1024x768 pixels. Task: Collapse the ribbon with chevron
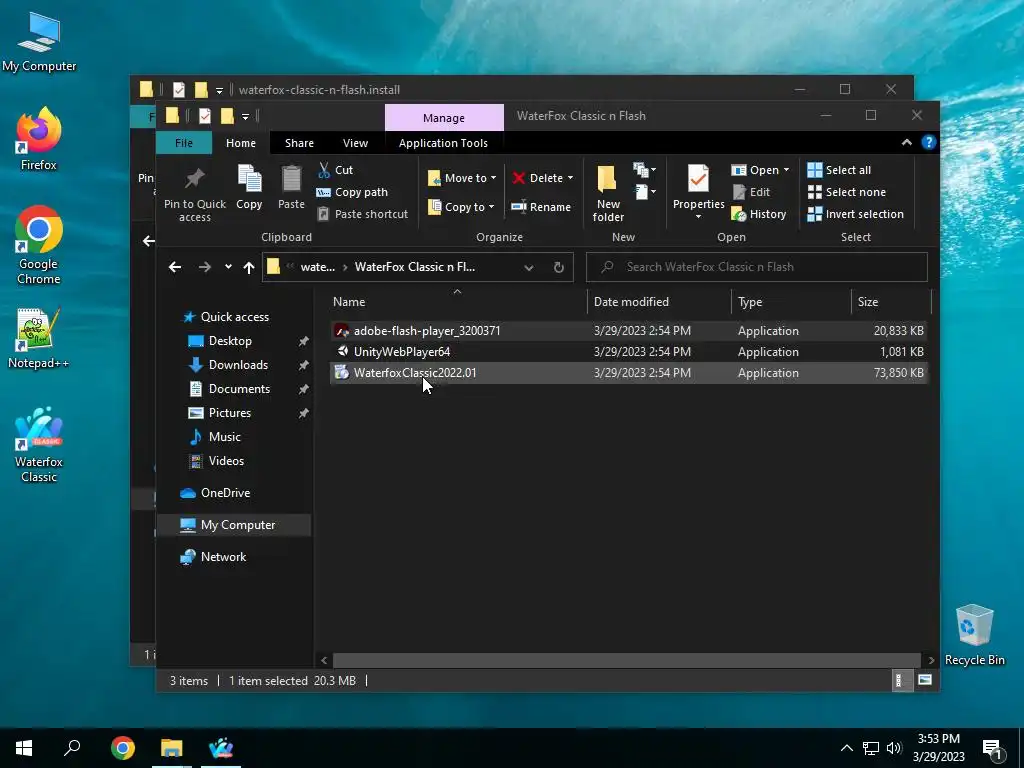906,142
